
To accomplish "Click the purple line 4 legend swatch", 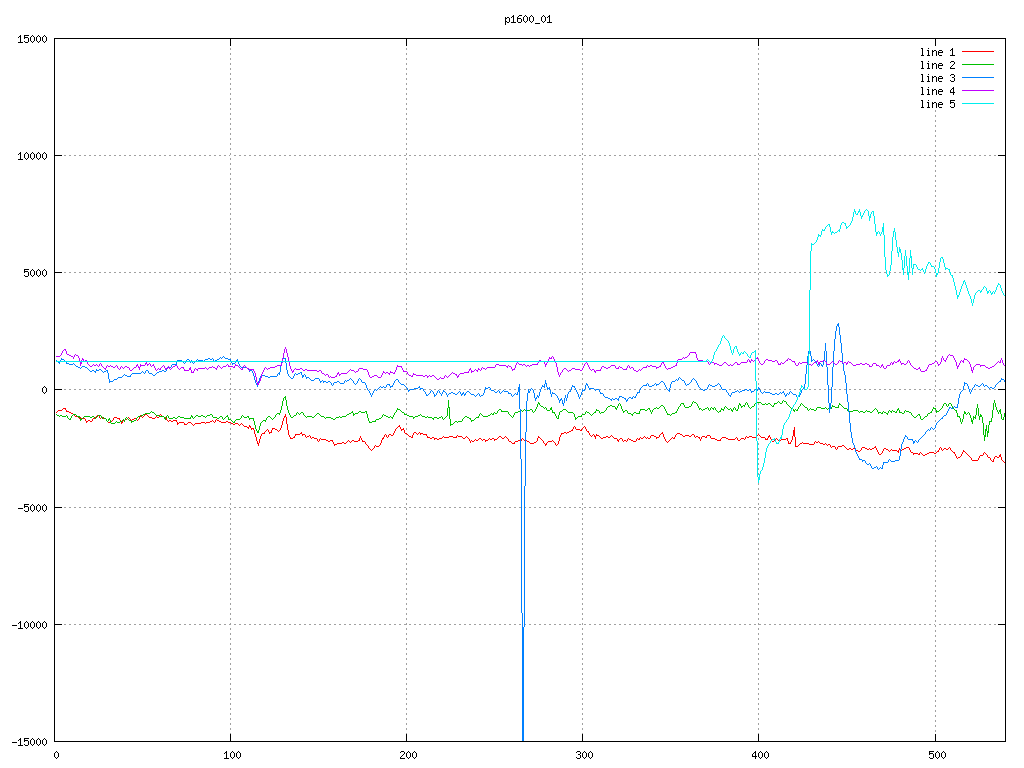I will 979,91.
